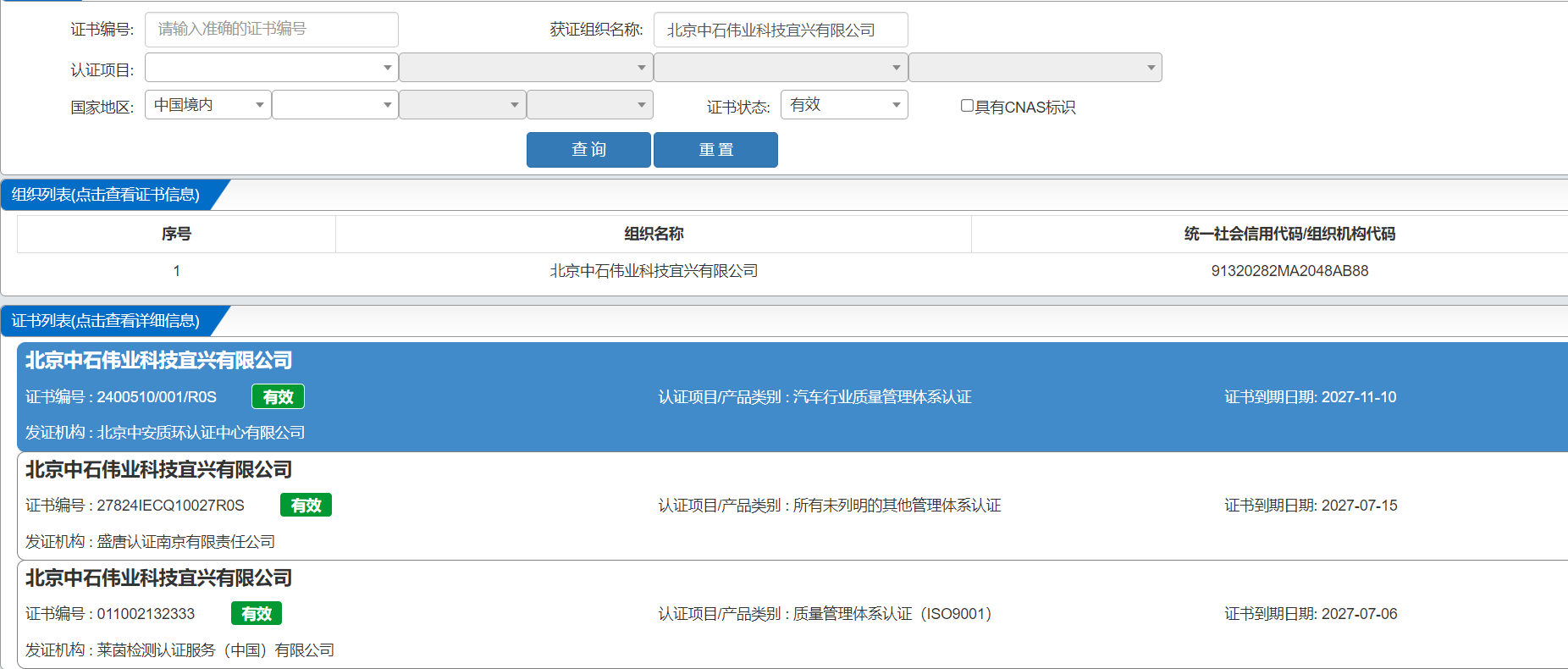Click expiry date 2027-07-06
The width and height of the screenshot is (1568, 669).
[1360, 614]
